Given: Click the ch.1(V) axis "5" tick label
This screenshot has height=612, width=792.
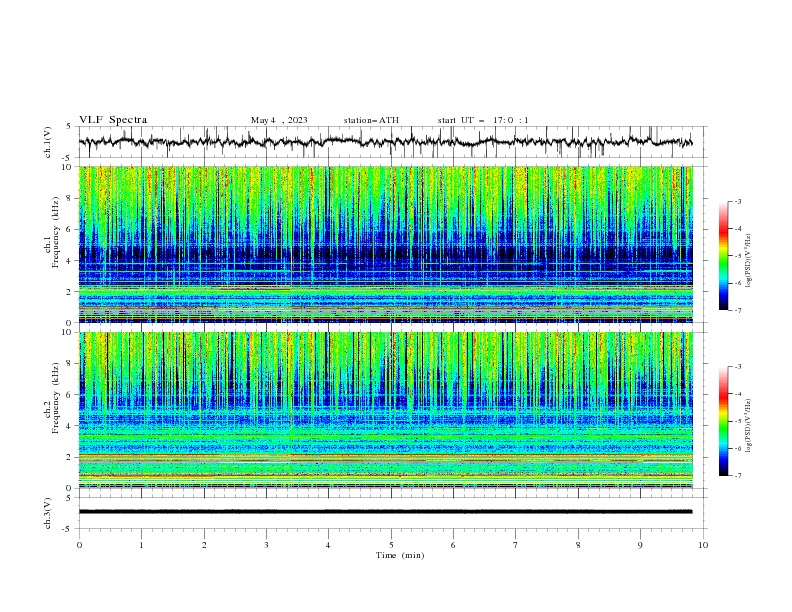Looking at the screenshot, I should point(69,126).
